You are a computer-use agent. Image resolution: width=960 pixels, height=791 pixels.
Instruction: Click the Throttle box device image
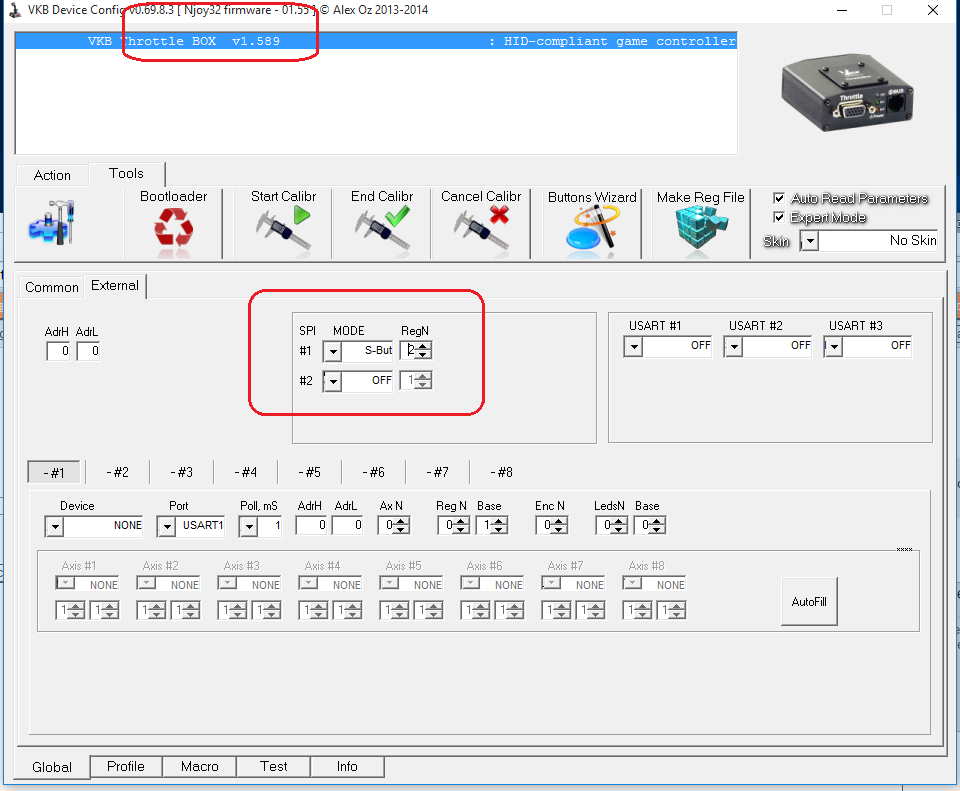coord(847,93)
